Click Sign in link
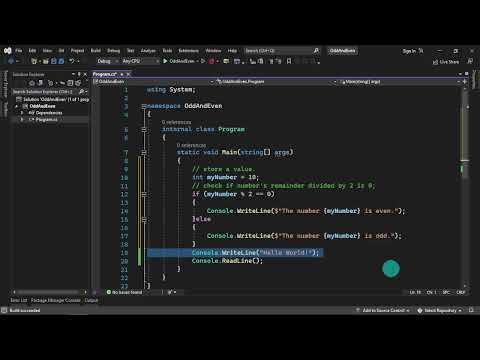480x360 pixels. [409, 51]
